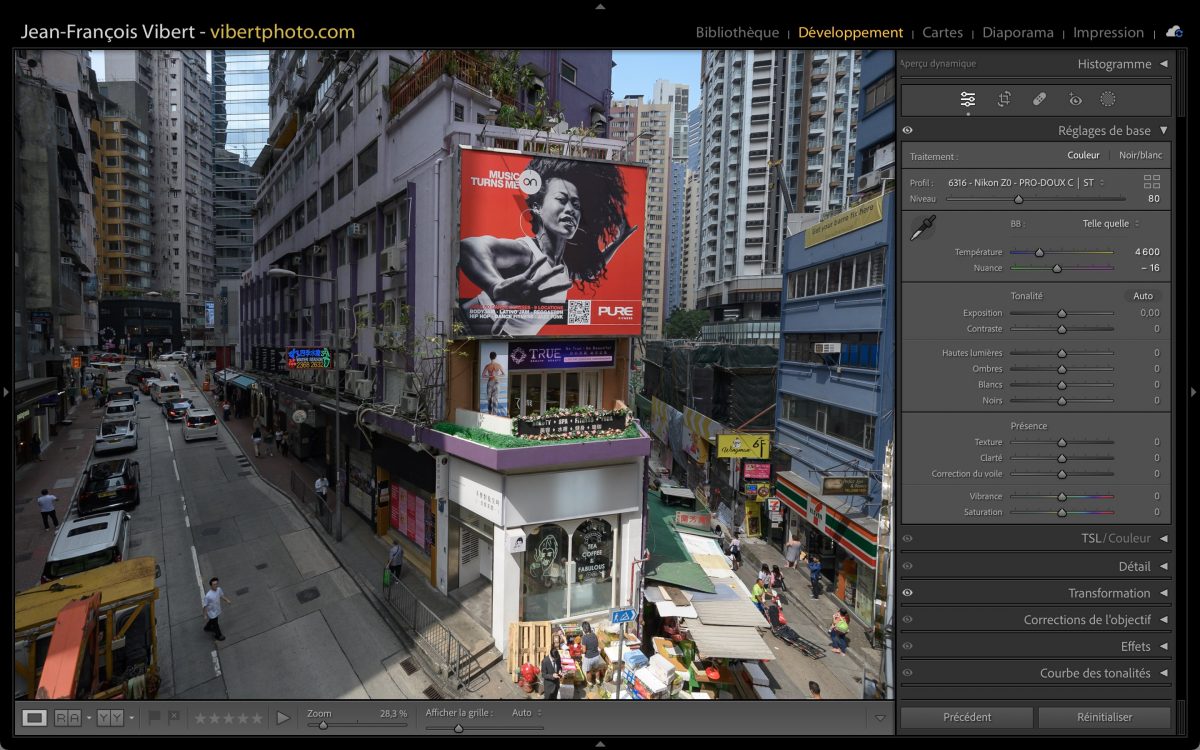Select the Edit sliders tool icon

click(x=968, y=99)
